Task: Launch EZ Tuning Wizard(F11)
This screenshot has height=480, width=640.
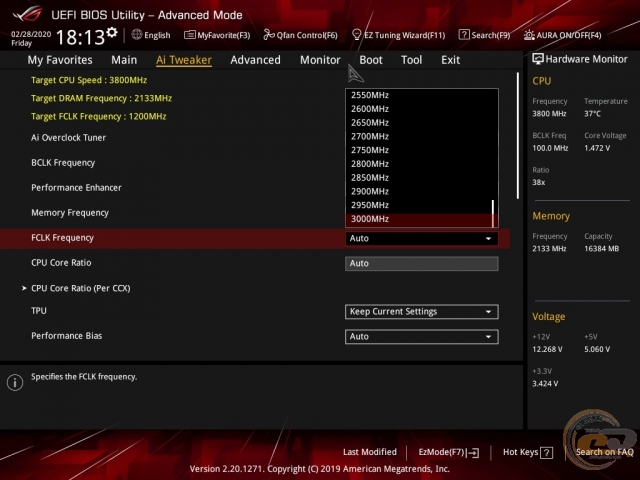Action: pyautogui.click(x=398, y=35)
